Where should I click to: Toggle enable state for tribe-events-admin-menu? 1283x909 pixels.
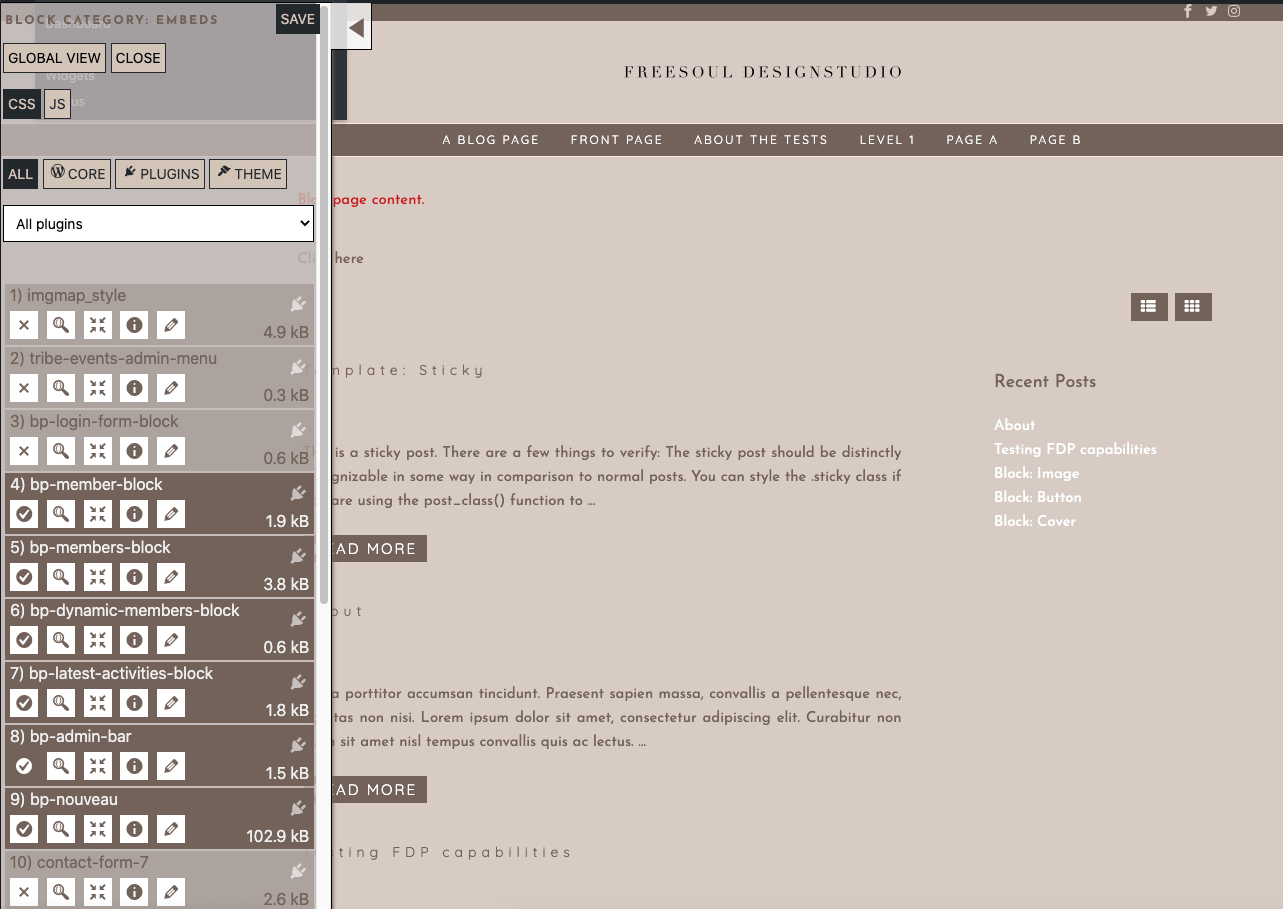[25, 388]
